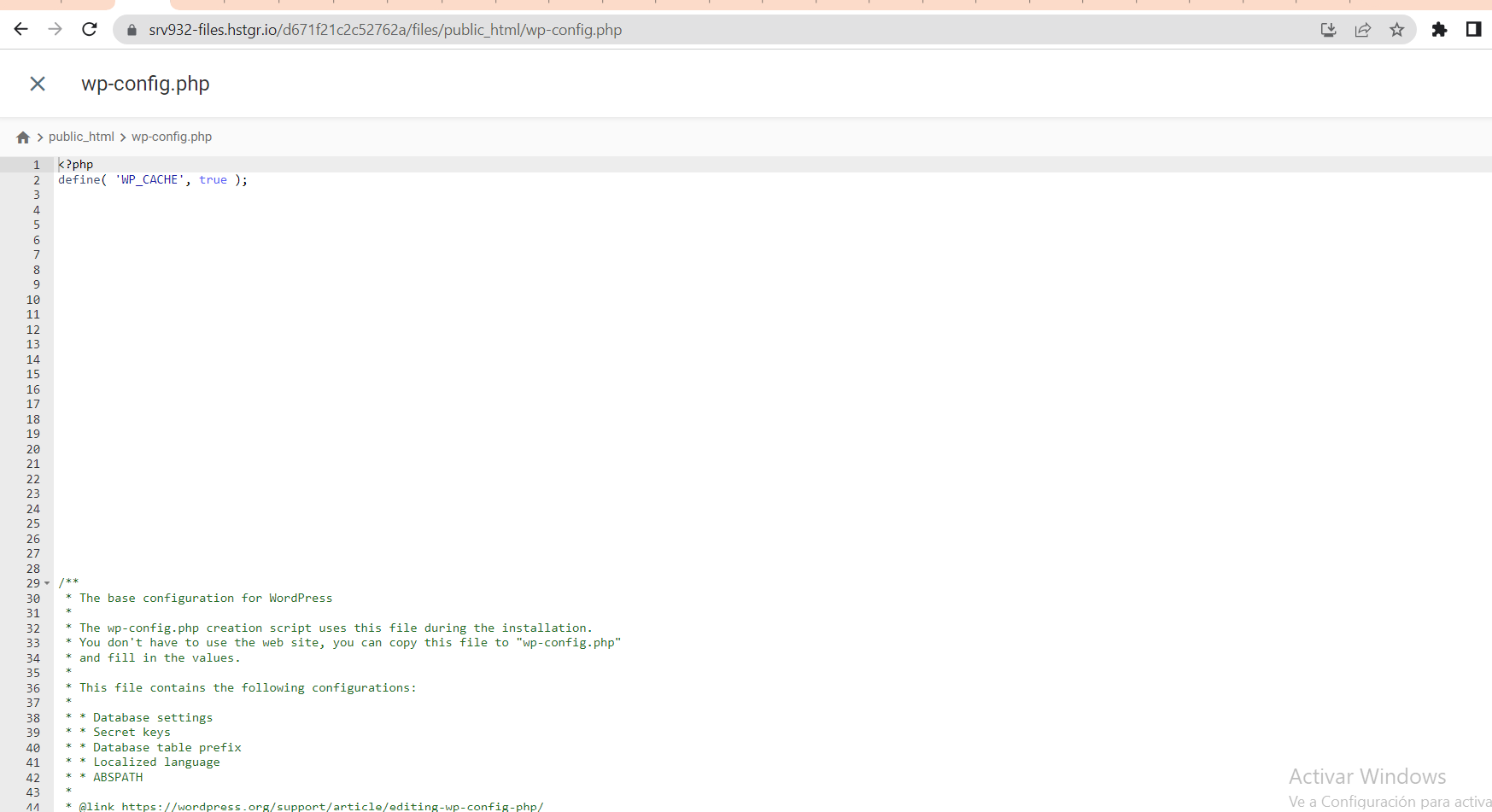1492x812 pixels.
Task: Click the 'WP_CACHE' string
Action: coord(150,180)
